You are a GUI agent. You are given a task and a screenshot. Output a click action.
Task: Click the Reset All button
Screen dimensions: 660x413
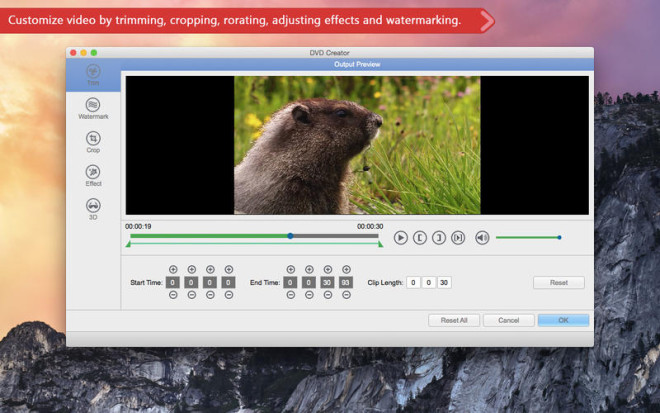pyautogui.click(x=454, y=320)
